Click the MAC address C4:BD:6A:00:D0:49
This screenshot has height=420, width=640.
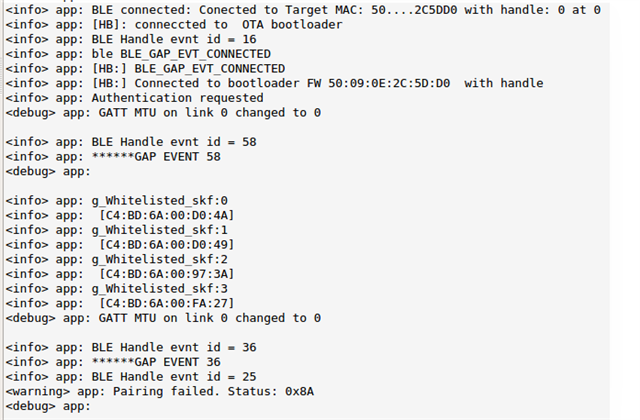[167, 244]
